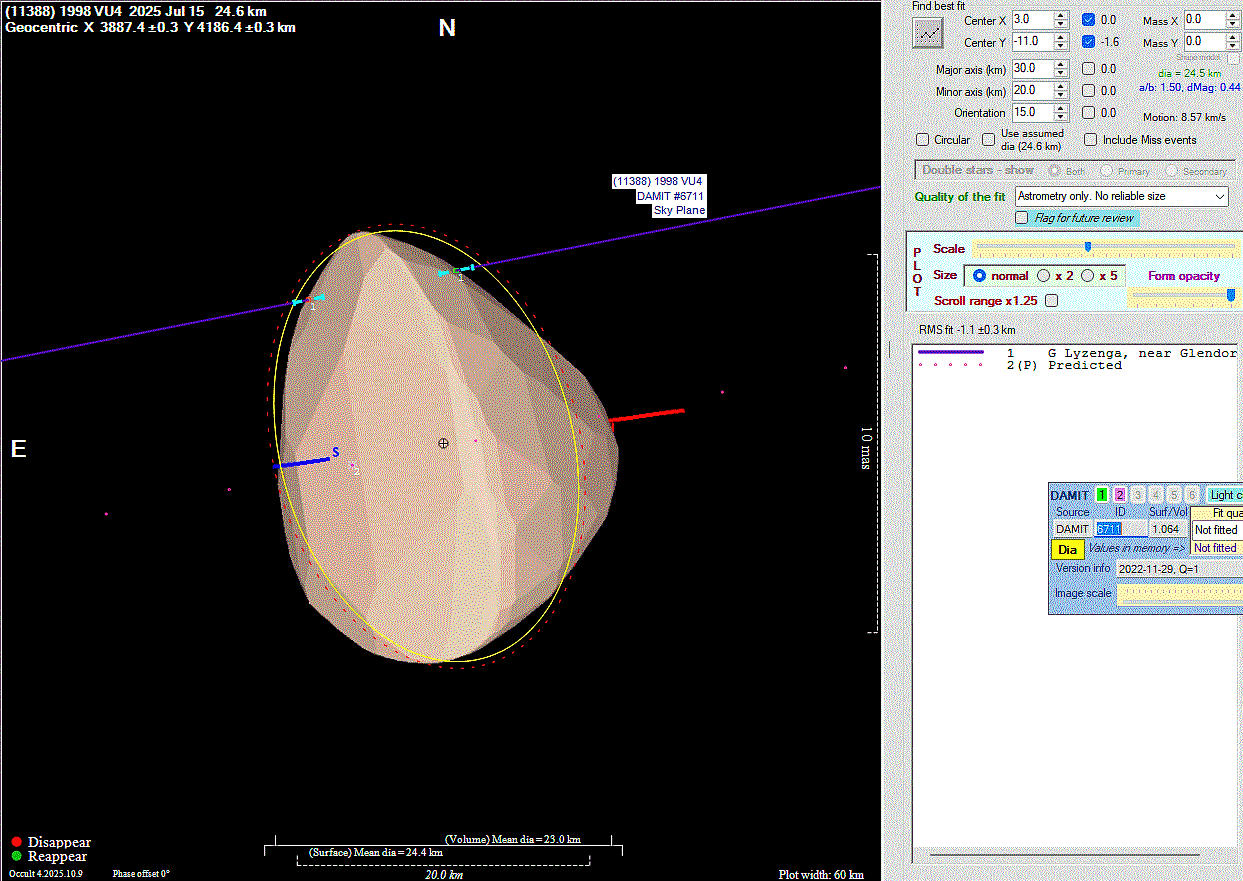Select the x 2 plot size option
Image resolution: width=1243 pixels, height=881 pixels.
point(1044,276)
